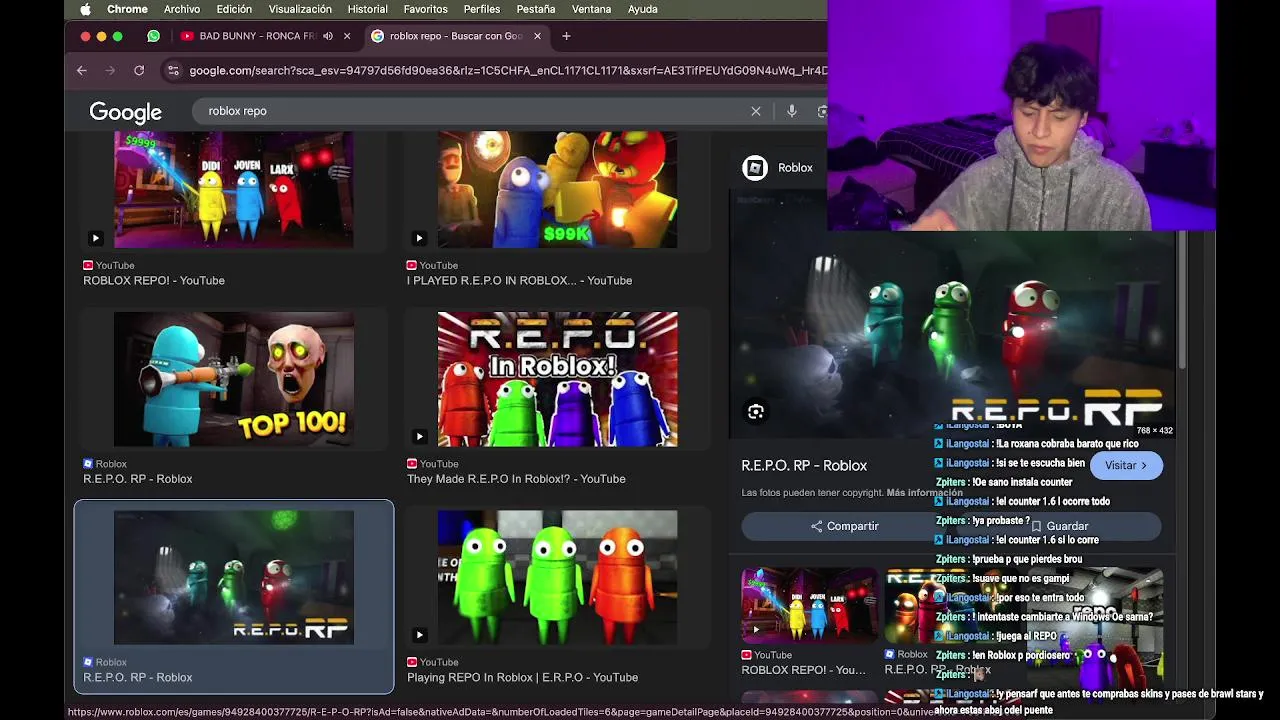Image resolution: width=1280 pixels, height=720 pixels.
Task: Mute audio on the Bad Bunny tab
Action: 327,36
